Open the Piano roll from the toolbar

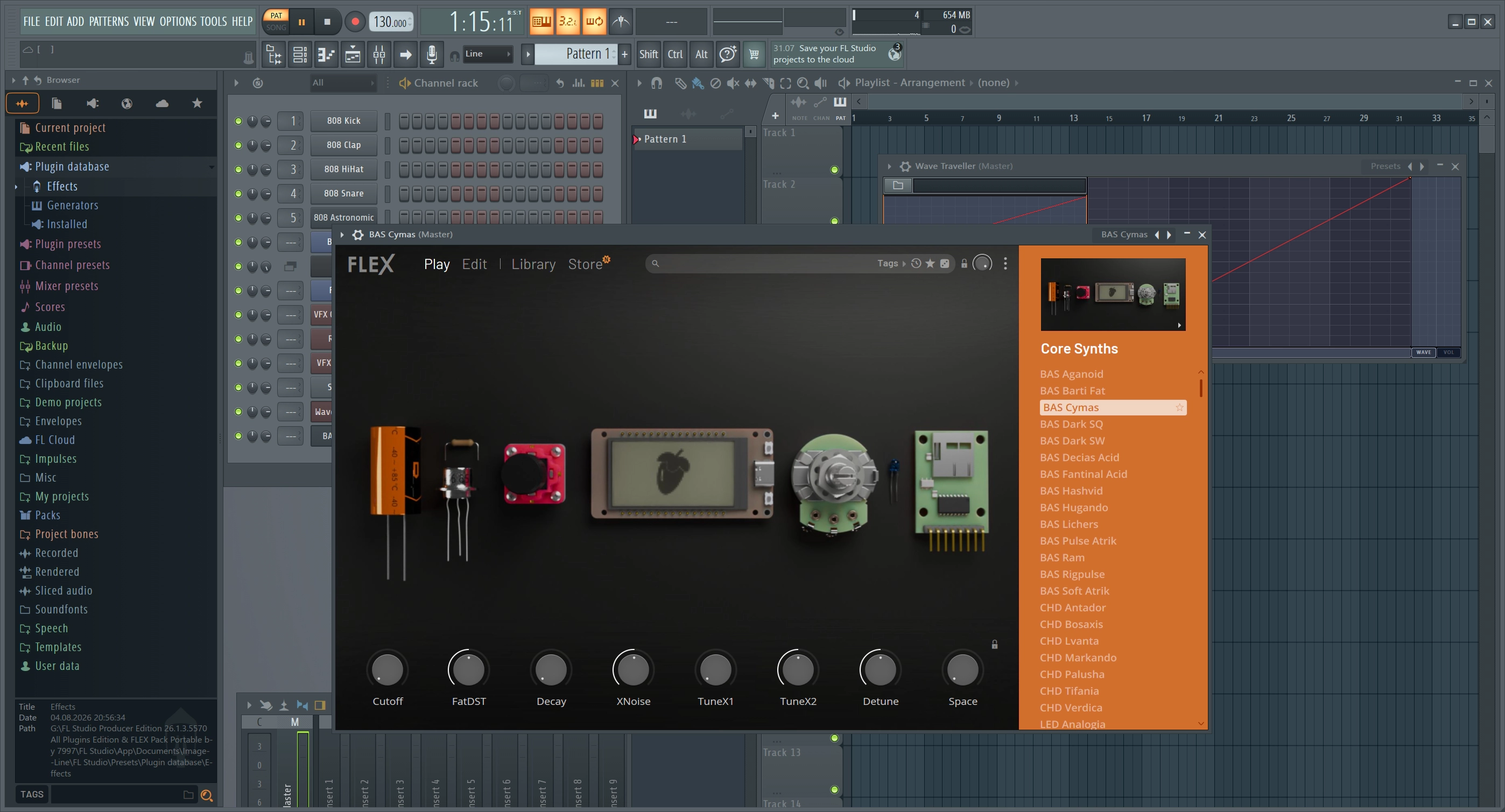coord(326,54)
